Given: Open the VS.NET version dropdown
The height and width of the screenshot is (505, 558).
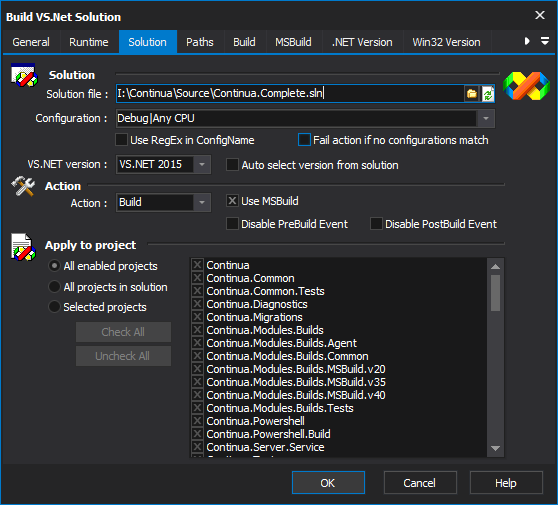Looking at the screenshot, I should [x=202, y=164].
